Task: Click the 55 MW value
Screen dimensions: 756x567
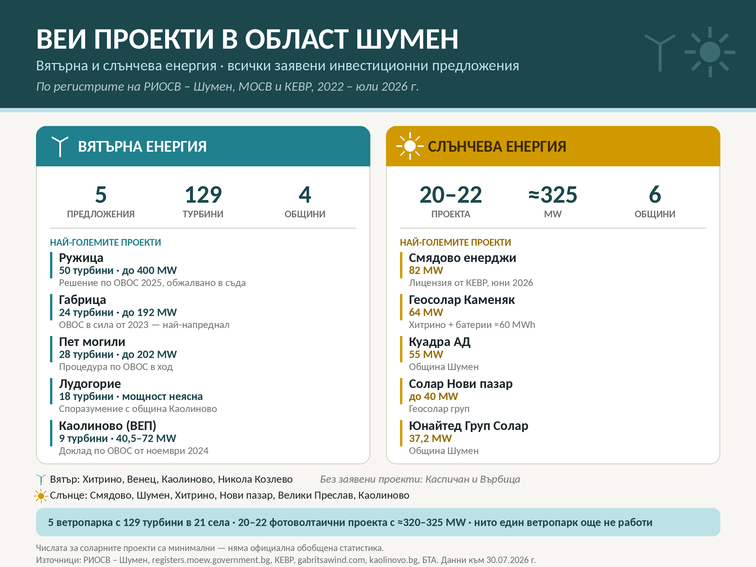Action: (426, 354)
